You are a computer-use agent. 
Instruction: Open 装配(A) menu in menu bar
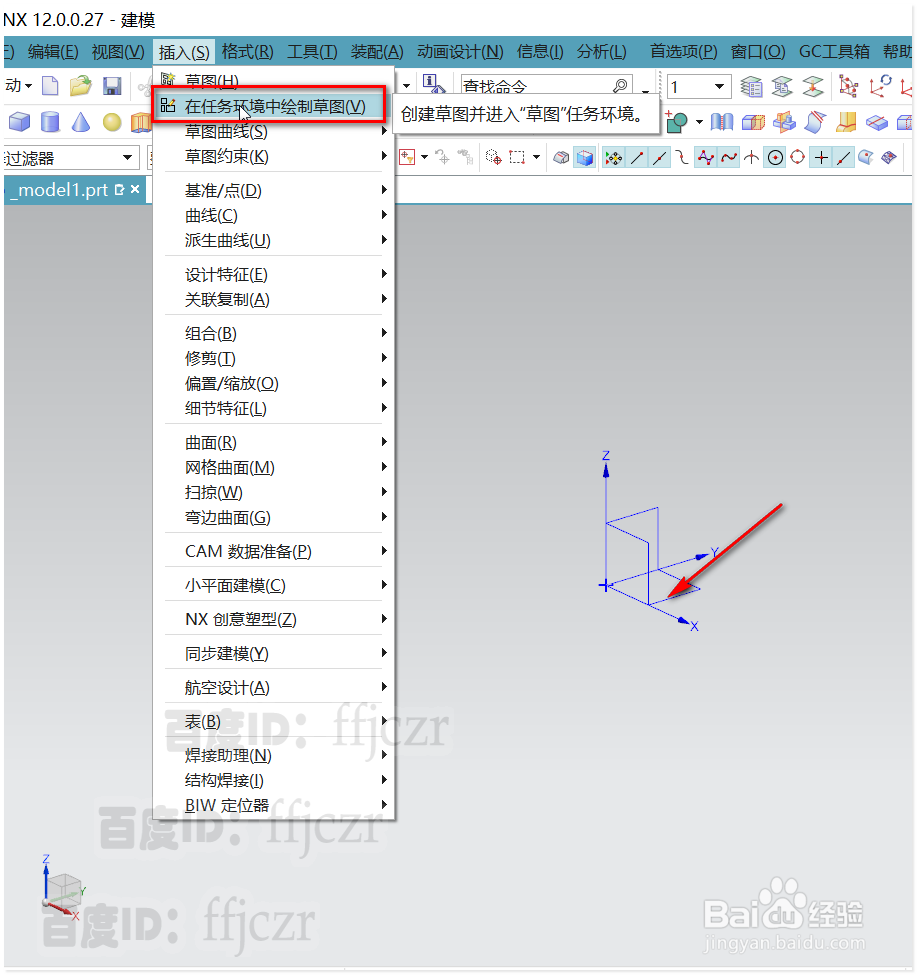click(377, 52)
